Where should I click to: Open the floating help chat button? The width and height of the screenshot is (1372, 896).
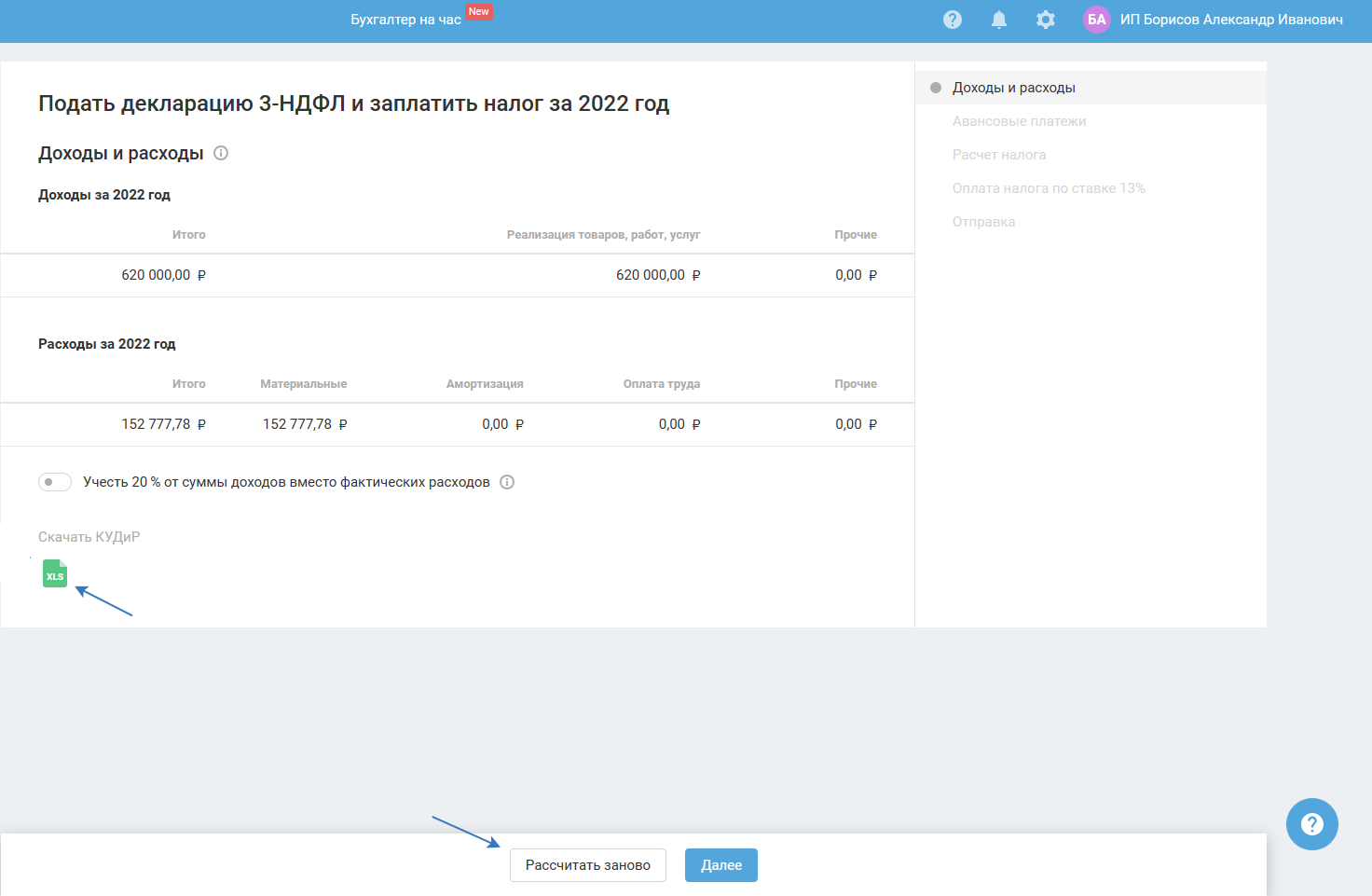coord(1312,824)
